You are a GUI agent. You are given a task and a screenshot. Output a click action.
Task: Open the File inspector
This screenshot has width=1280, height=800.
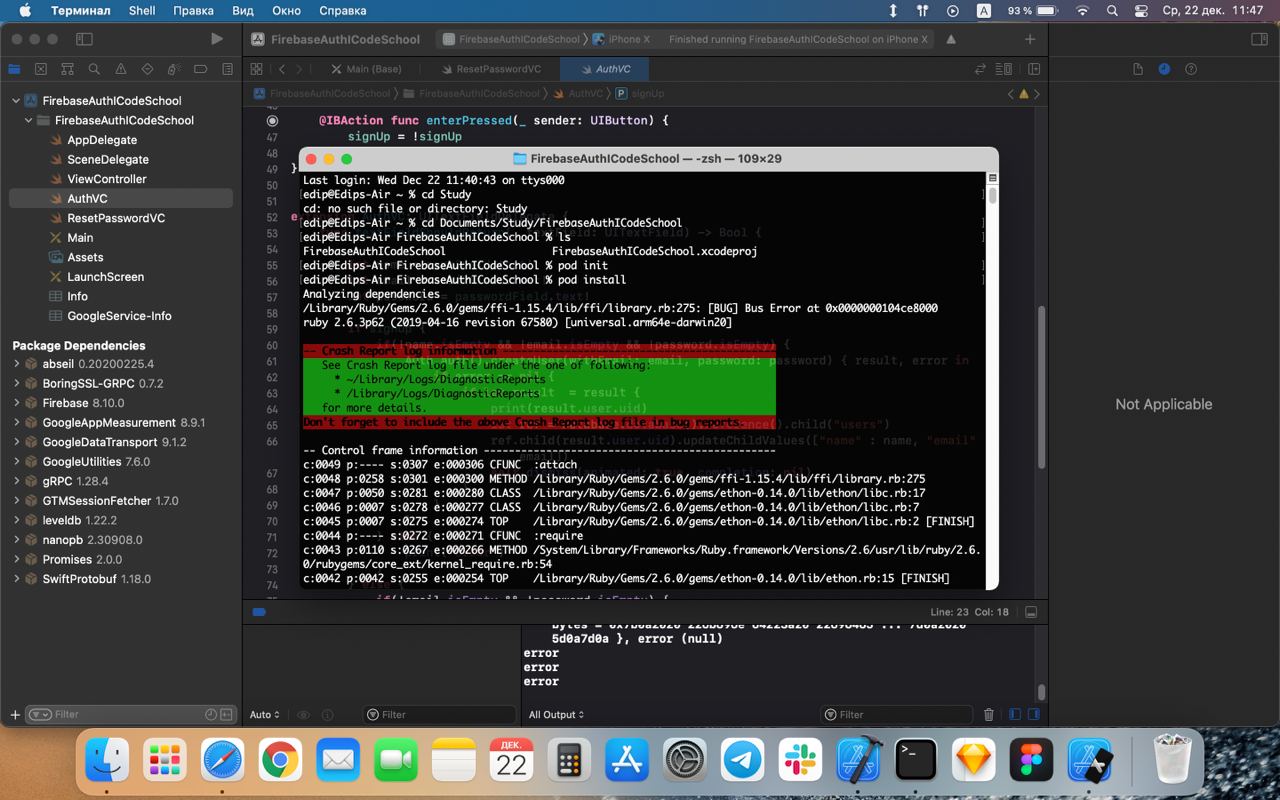point(1138,69)
